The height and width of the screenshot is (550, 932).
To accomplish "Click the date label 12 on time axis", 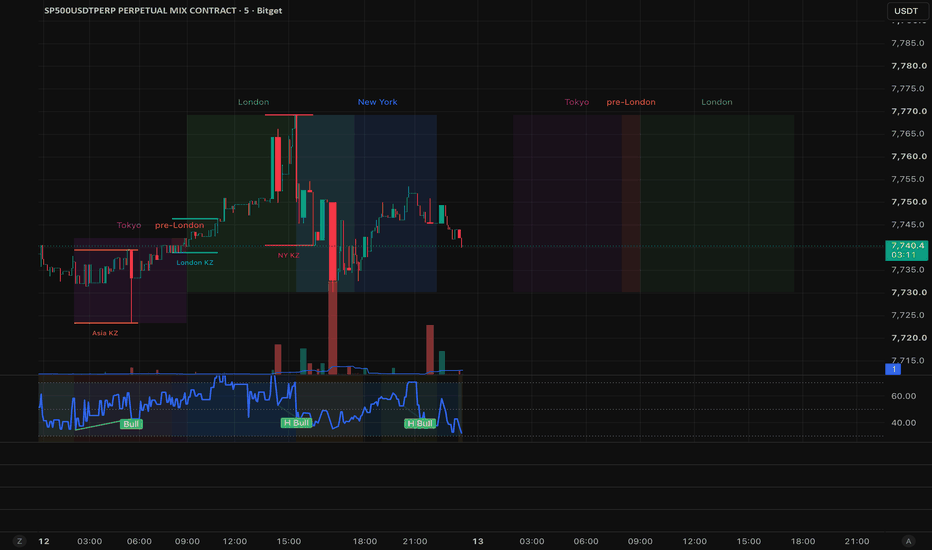I will (x=44, y=541).
